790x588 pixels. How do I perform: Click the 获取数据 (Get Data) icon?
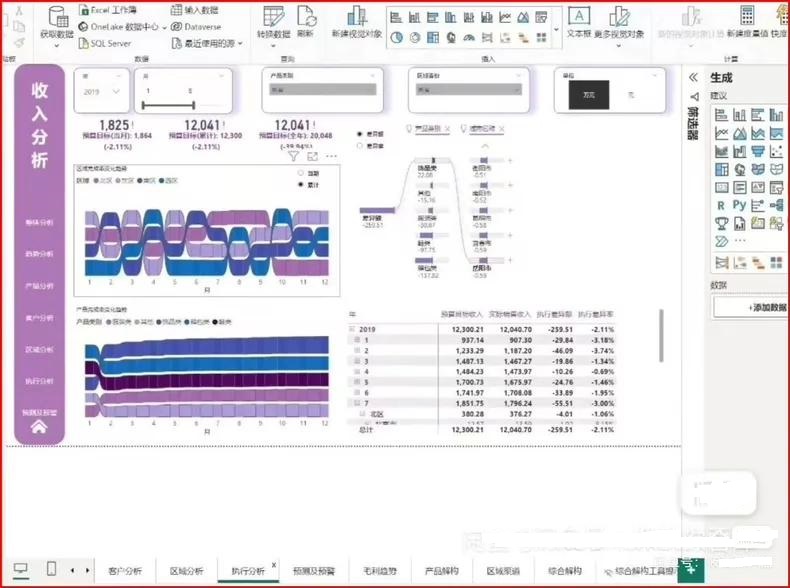(x=57, y=18)
